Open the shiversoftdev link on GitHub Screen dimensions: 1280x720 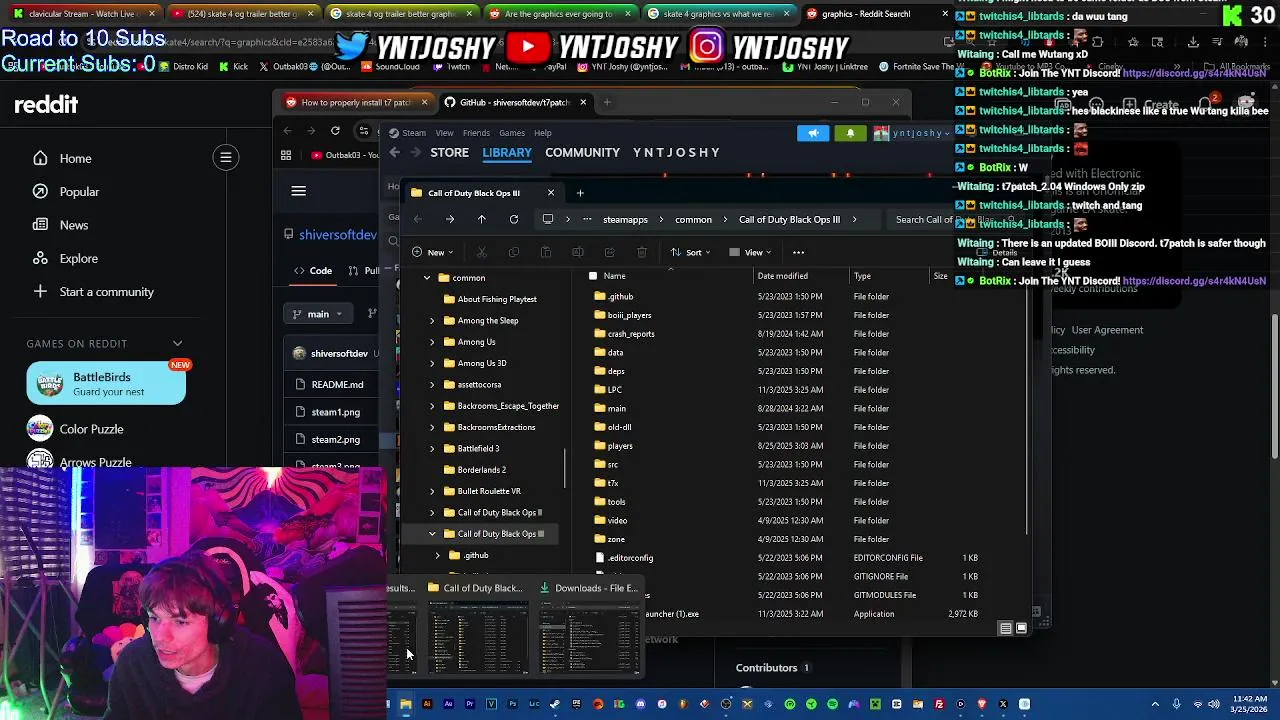click(x=338, y=235)
